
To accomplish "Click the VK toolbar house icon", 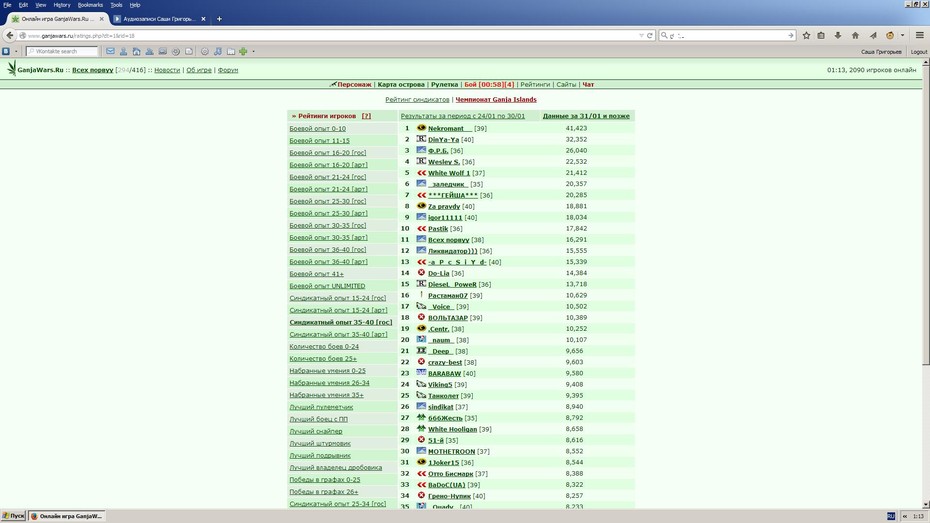I will [136, 52].
